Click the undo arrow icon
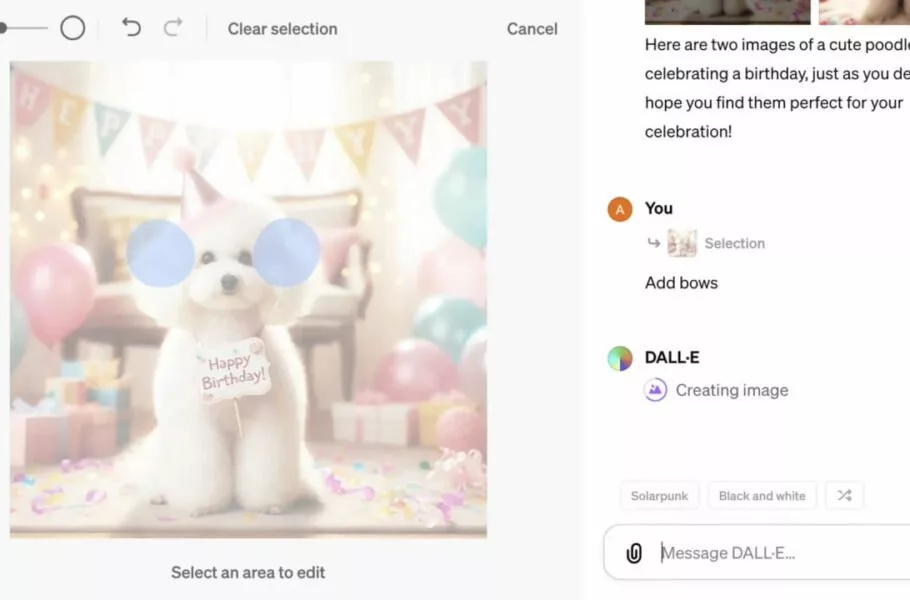910x600 pixels. (x=131, y=28)
